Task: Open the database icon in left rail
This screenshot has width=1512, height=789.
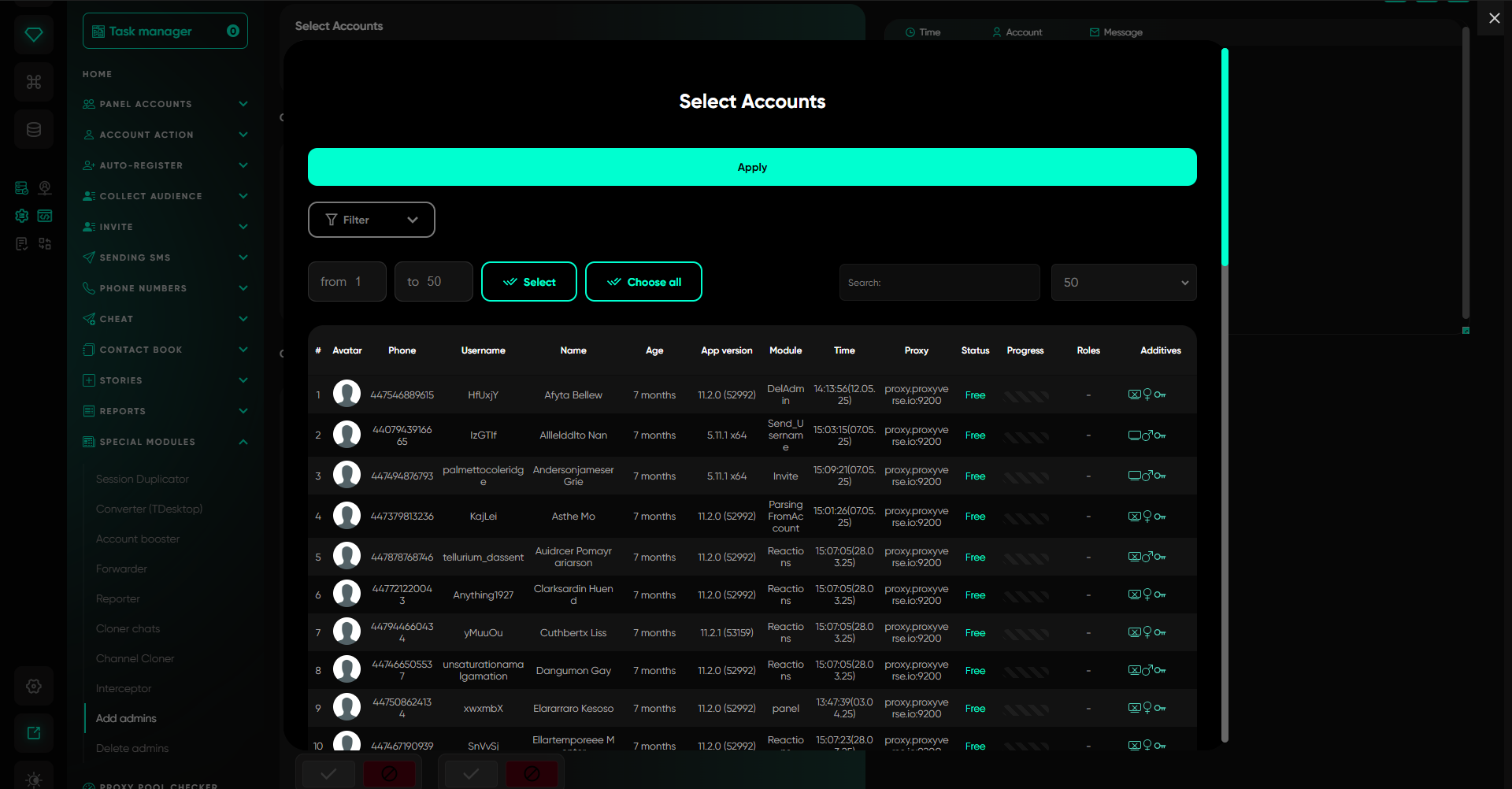Action: [34, 129]
